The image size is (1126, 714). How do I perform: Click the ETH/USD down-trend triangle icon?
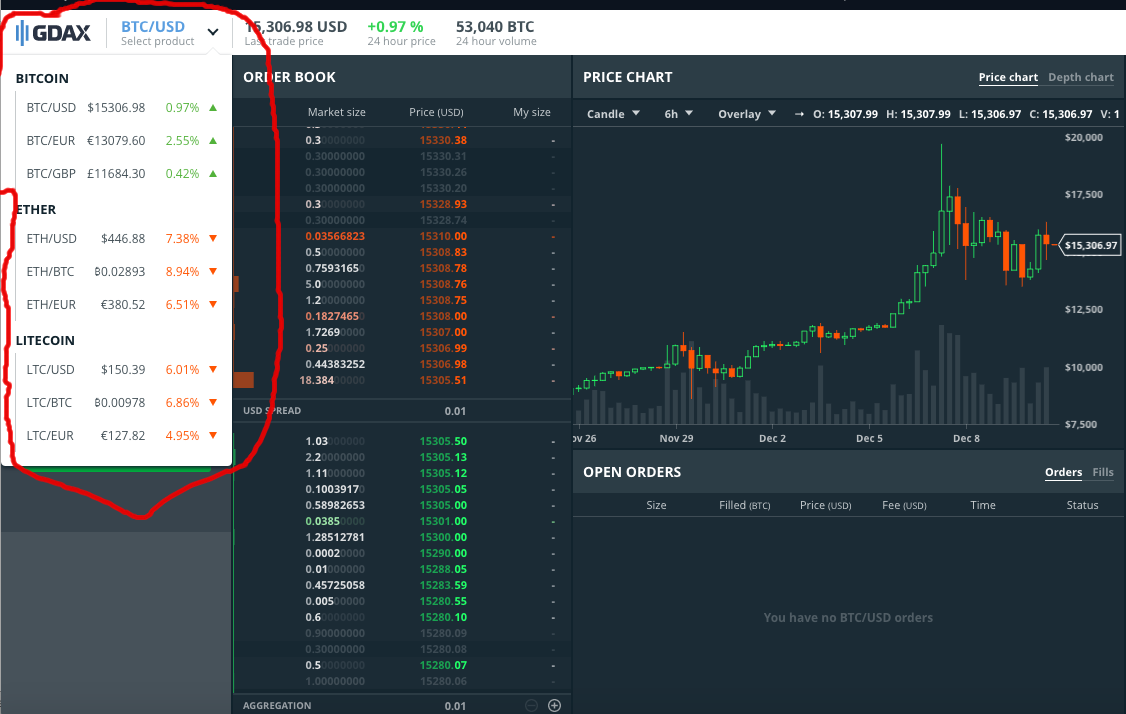(213, 238)
